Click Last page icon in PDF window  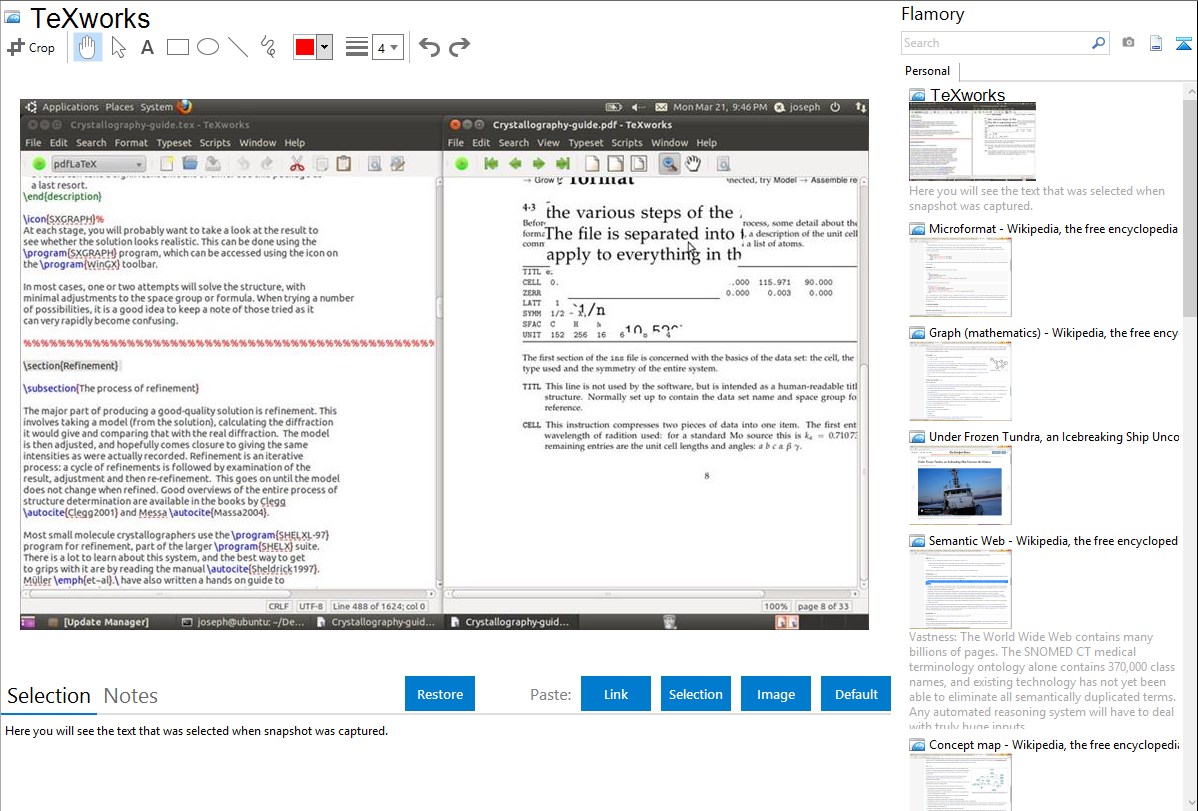563,164
